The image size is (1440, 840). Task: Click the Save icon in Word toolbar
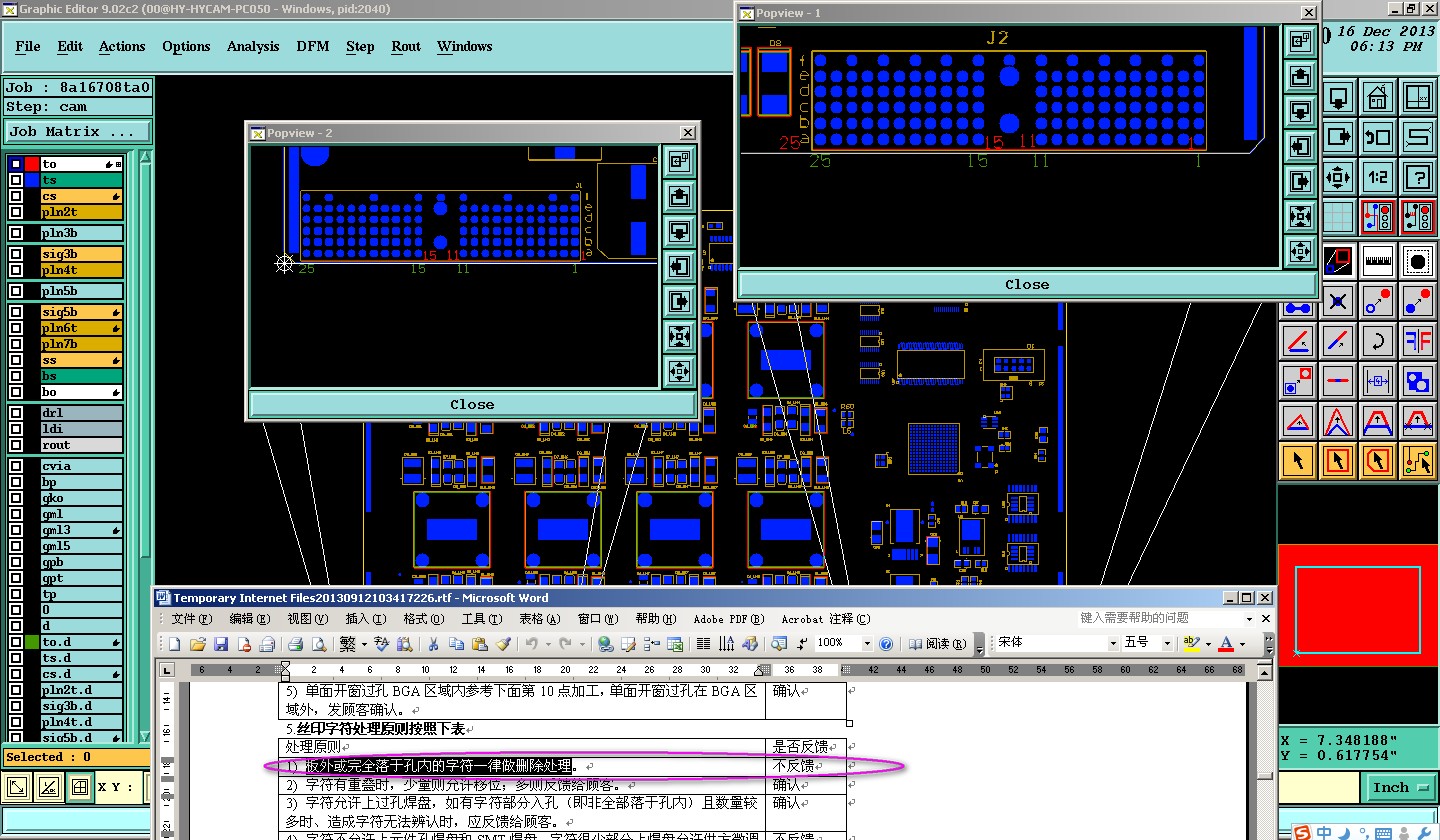click(x=221, y=644)
